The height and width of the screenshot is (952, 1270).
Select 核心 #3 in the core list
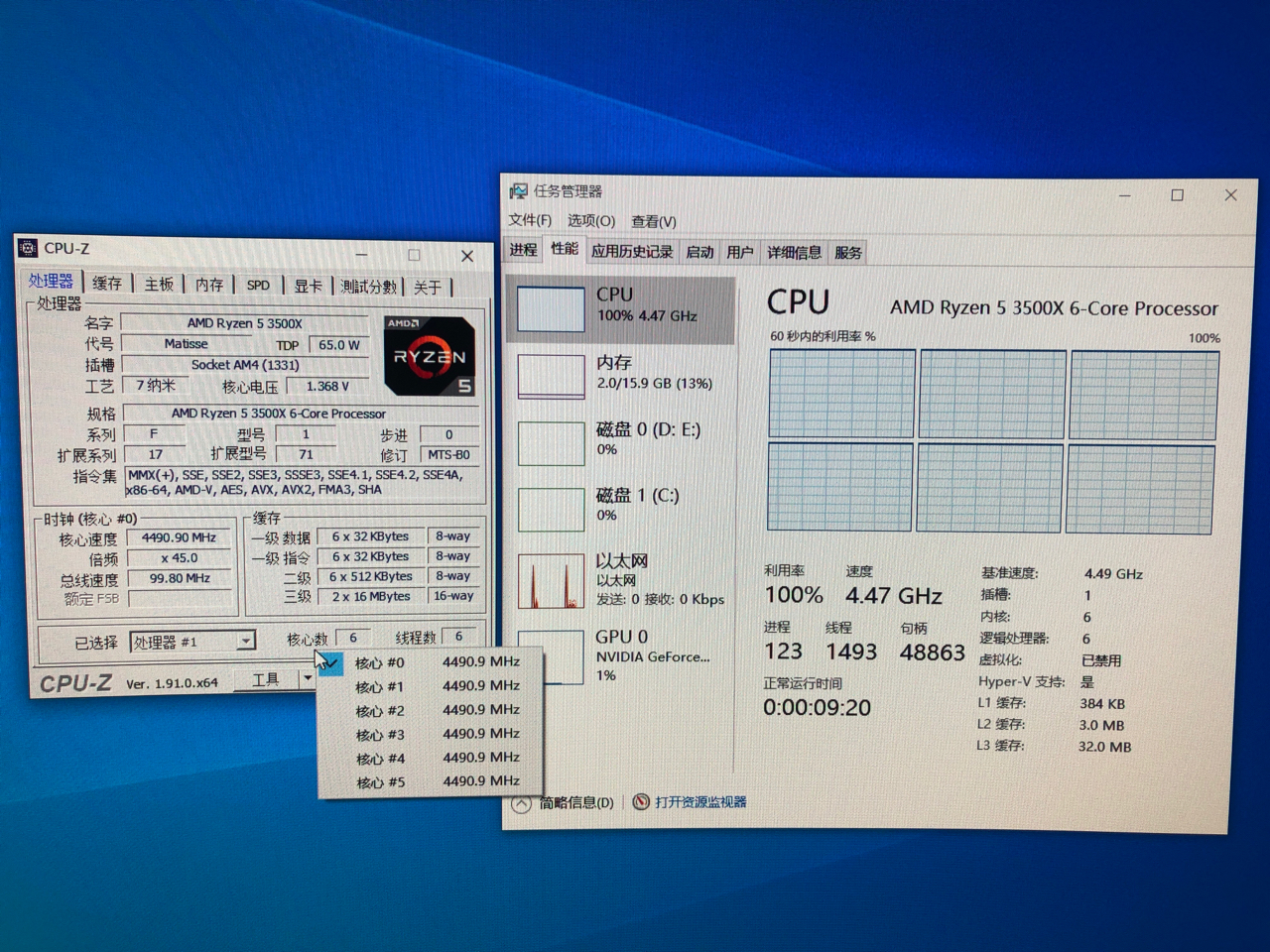point(431,734)
